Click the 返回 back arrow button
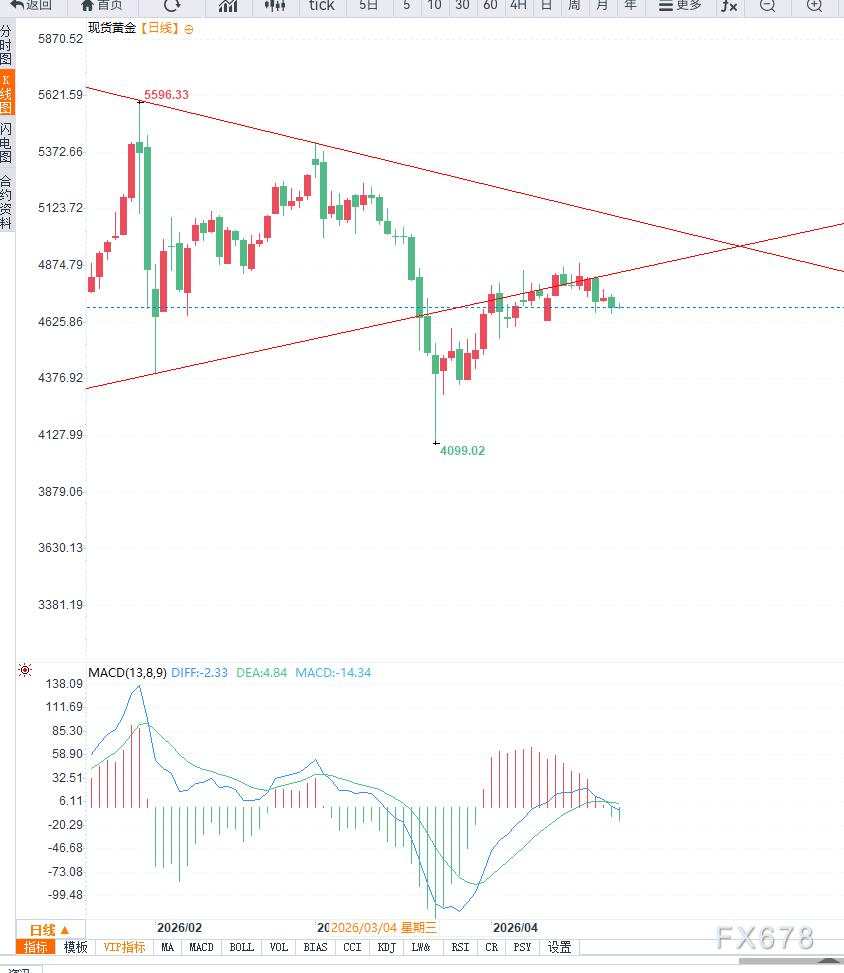Viewport: 844px width, 973px height. (x=30, y=5)
